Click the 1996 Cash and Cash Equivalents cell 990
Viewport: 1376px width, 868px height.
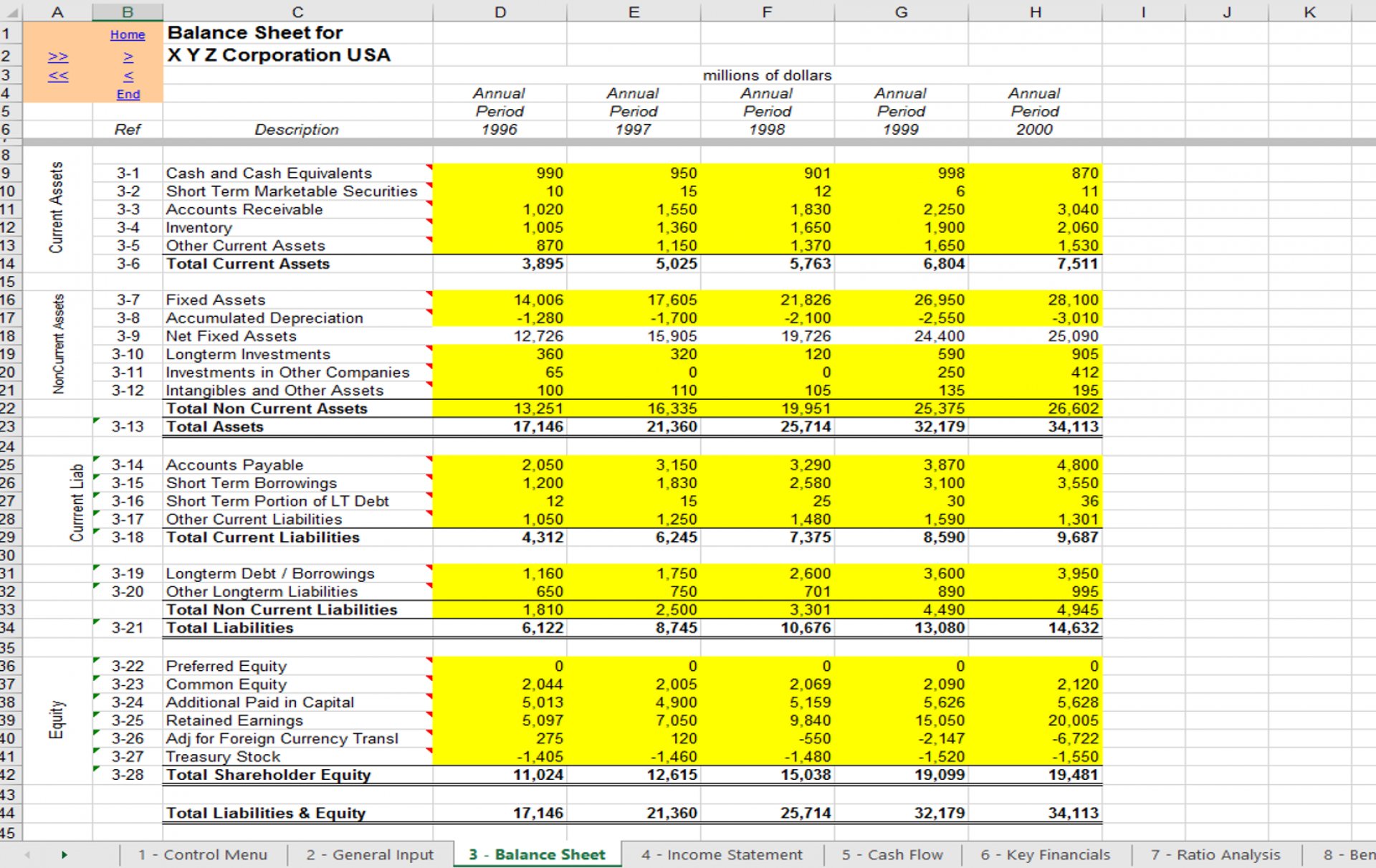coord(500,173)
